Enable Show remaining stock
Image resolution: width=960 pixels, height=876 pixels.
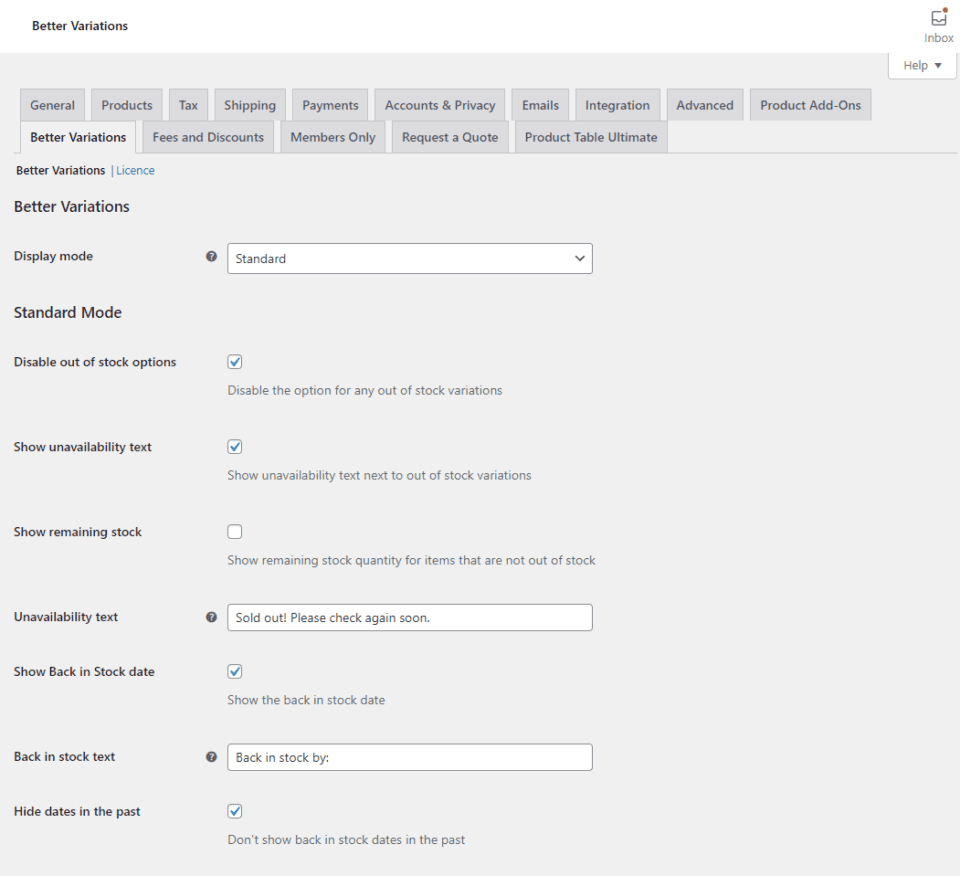click(x=234, y=531)
